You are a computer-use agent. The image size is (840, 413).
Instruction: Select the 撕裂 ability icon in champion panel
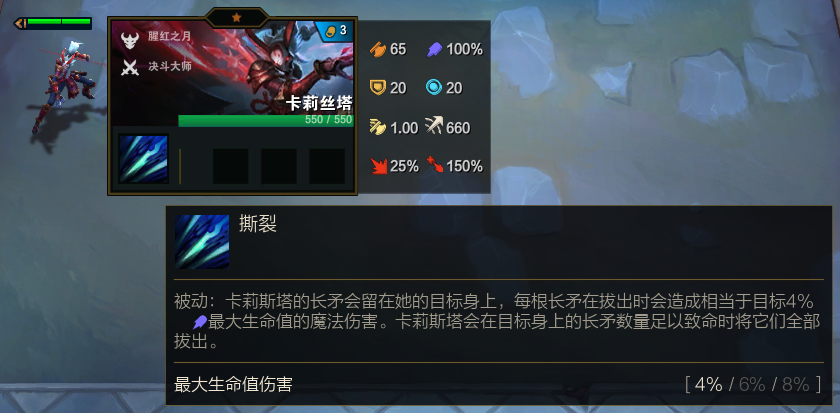click(144, 159)
